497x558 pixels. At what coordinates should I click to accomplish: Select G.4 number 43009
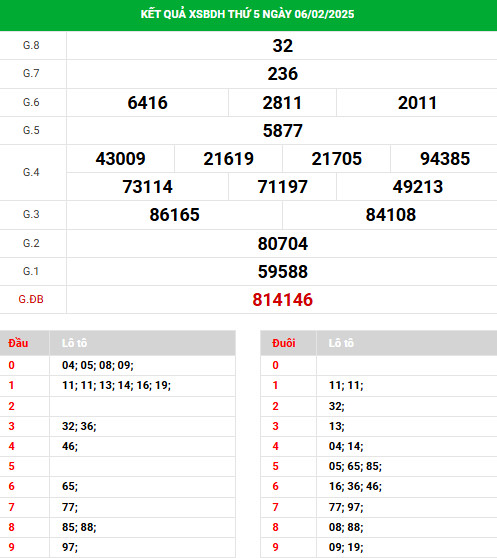pyautogui.click(x=120, y=159)
